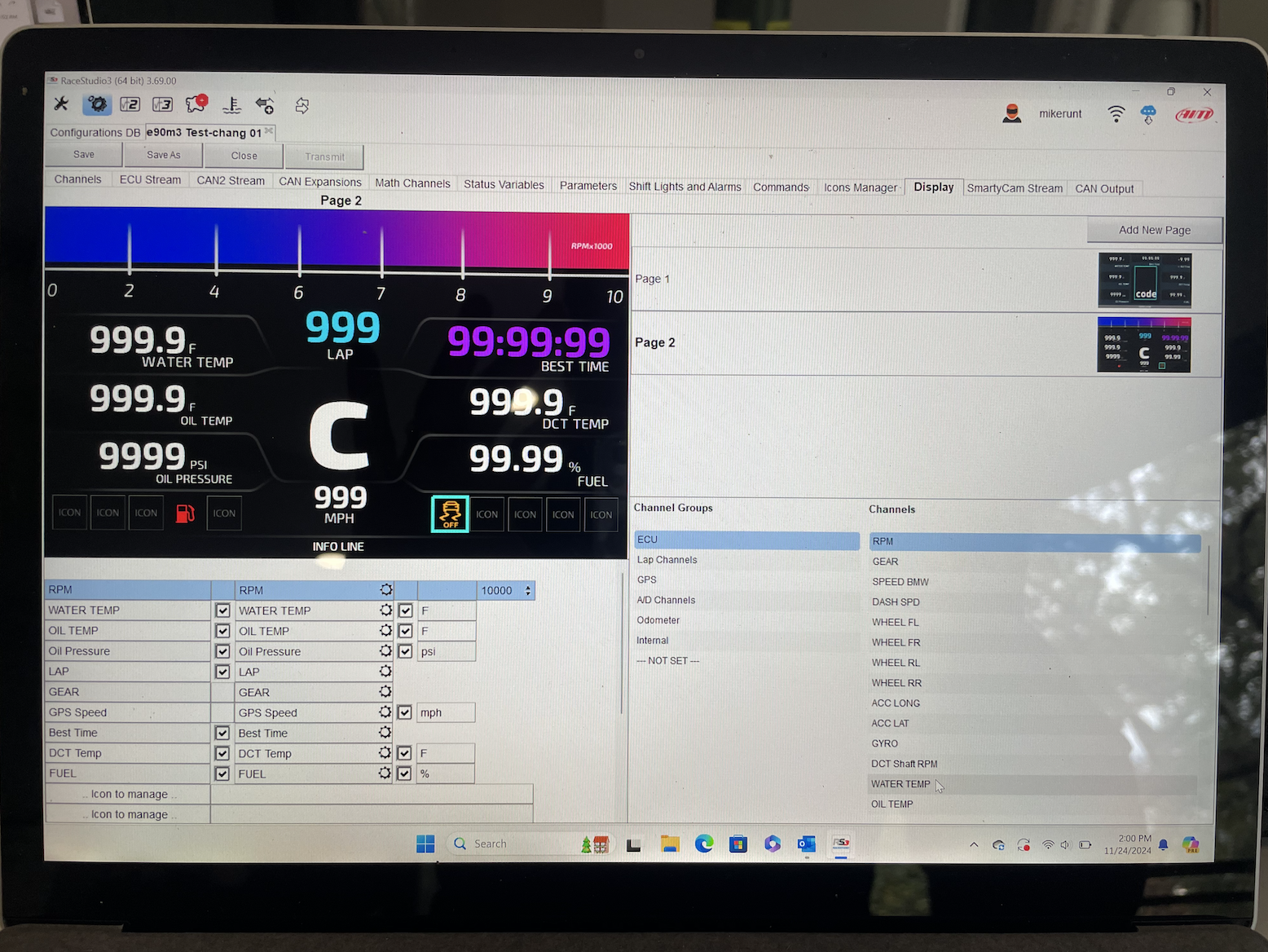
Task: Select the red fuel pump icon slot
Action: (x=185, y=513)
